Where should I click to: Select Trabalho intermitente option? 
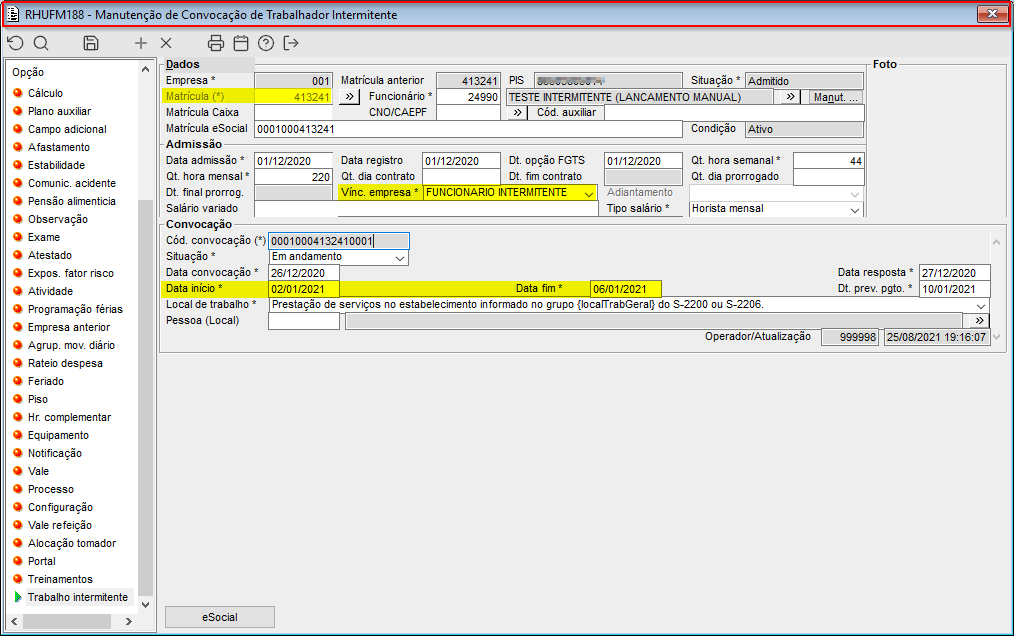78,597
